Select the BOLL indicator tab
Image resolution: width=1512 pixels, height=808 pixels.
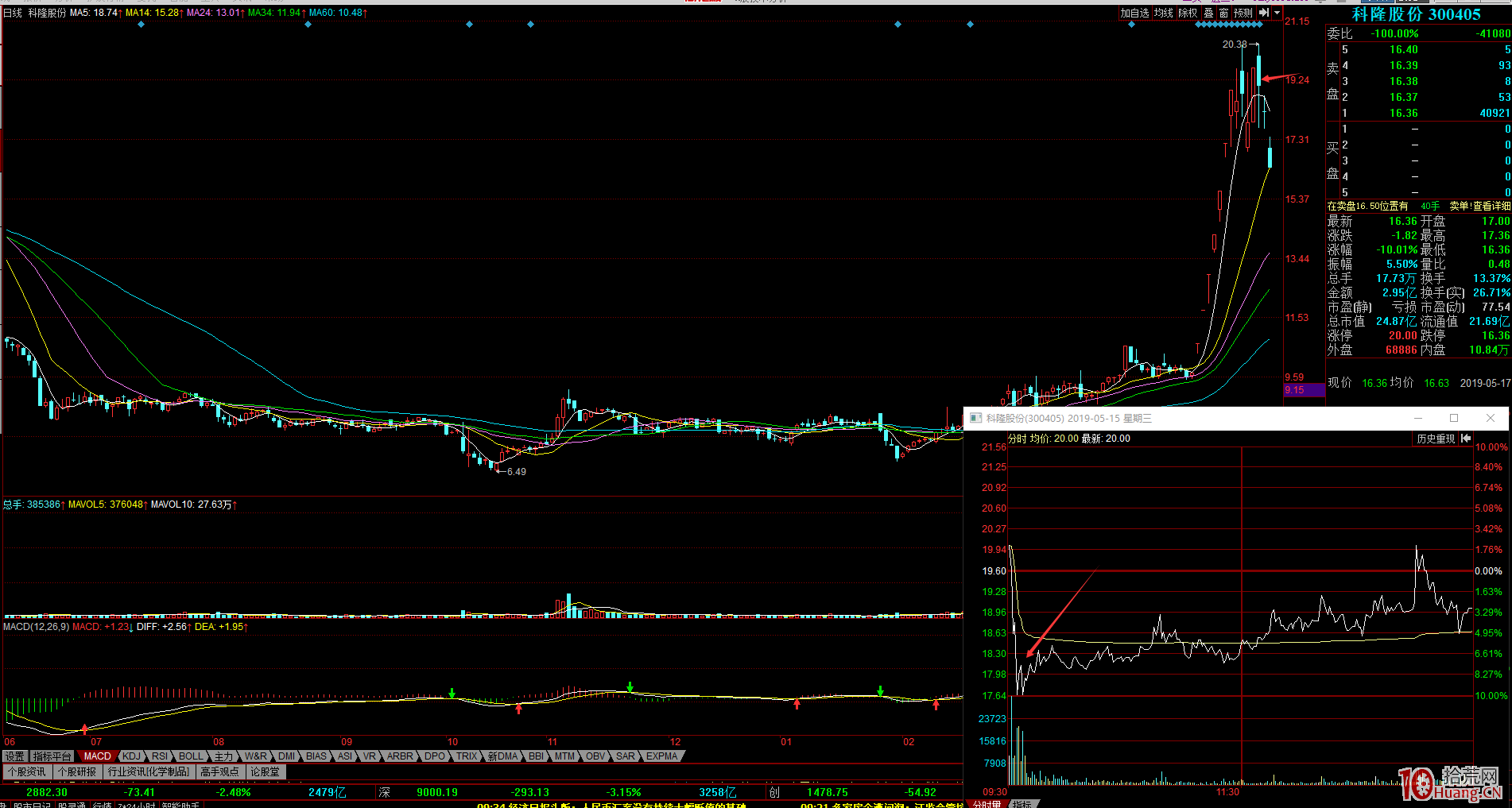(191, 756)
